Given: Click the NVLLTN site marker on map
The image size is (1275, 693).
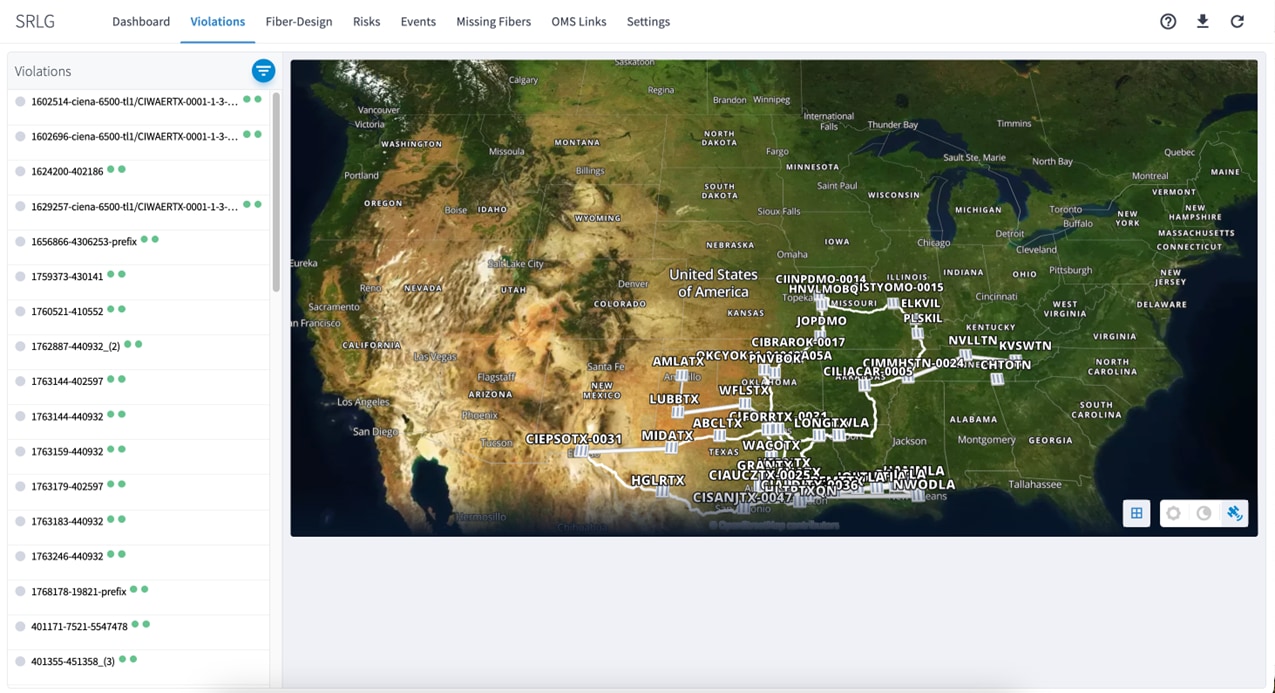Looking at the screenshot, I should pyautogui.click(x=966, y=355).
